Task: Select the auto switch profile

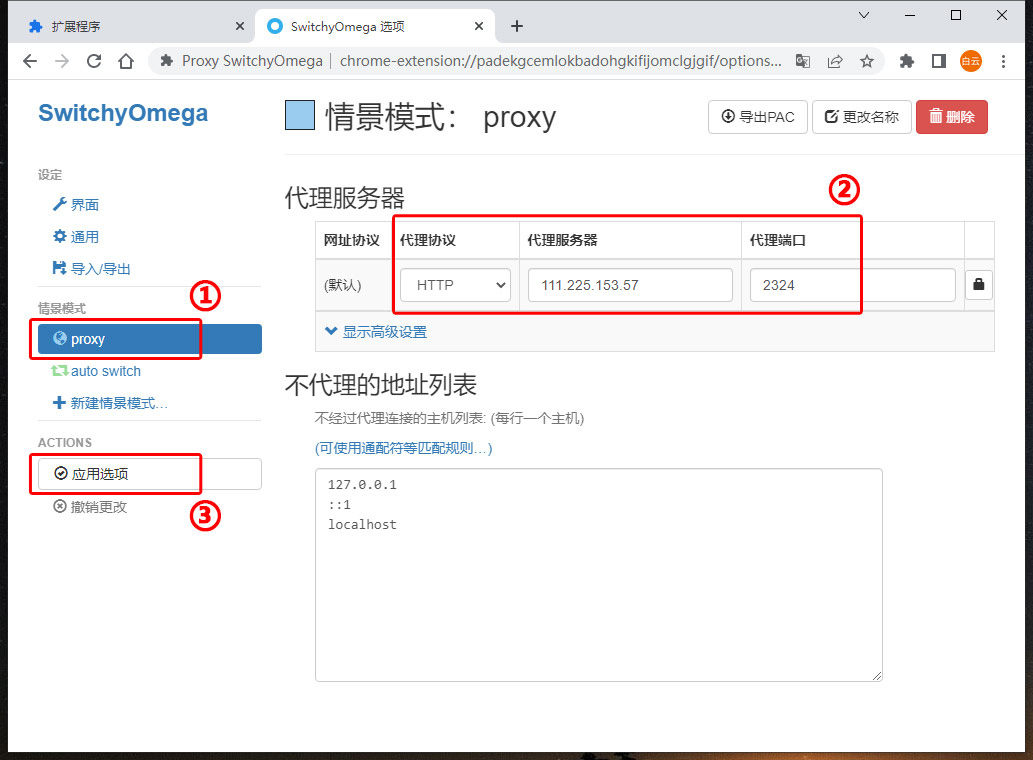Action: 96,371
